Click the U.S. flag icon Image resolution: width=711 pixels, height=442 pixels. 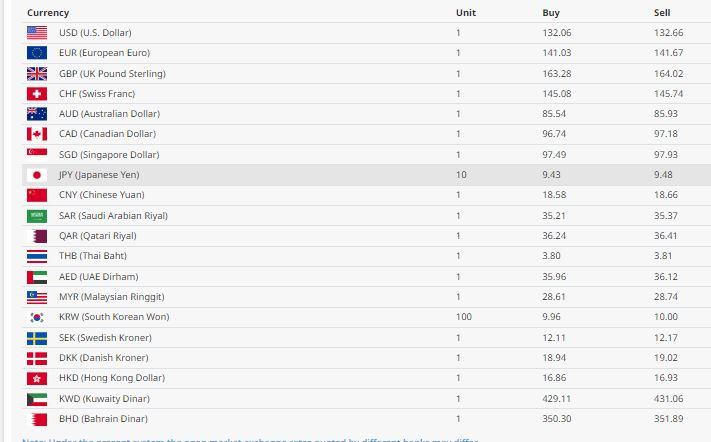(x=37, y=33)
